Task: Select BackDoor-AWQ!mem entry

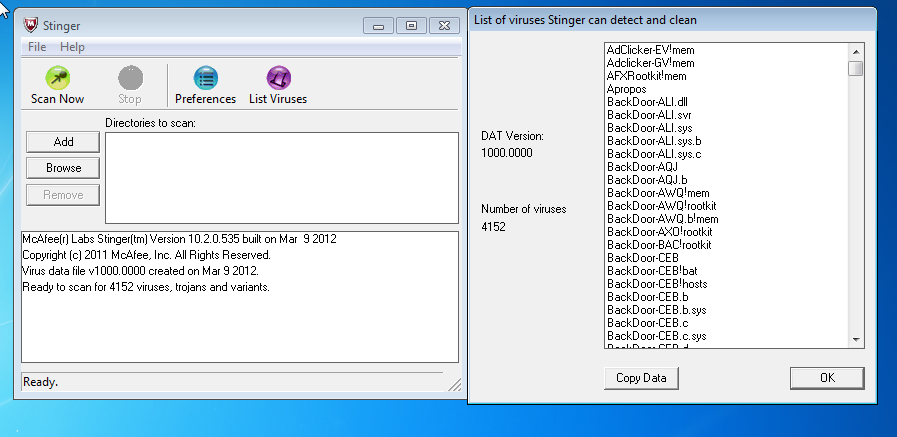Action: [x=658, y=193]
